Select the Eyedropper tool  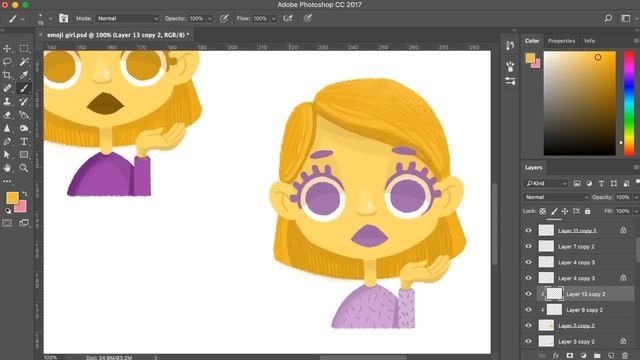click(x=24, y=75)
